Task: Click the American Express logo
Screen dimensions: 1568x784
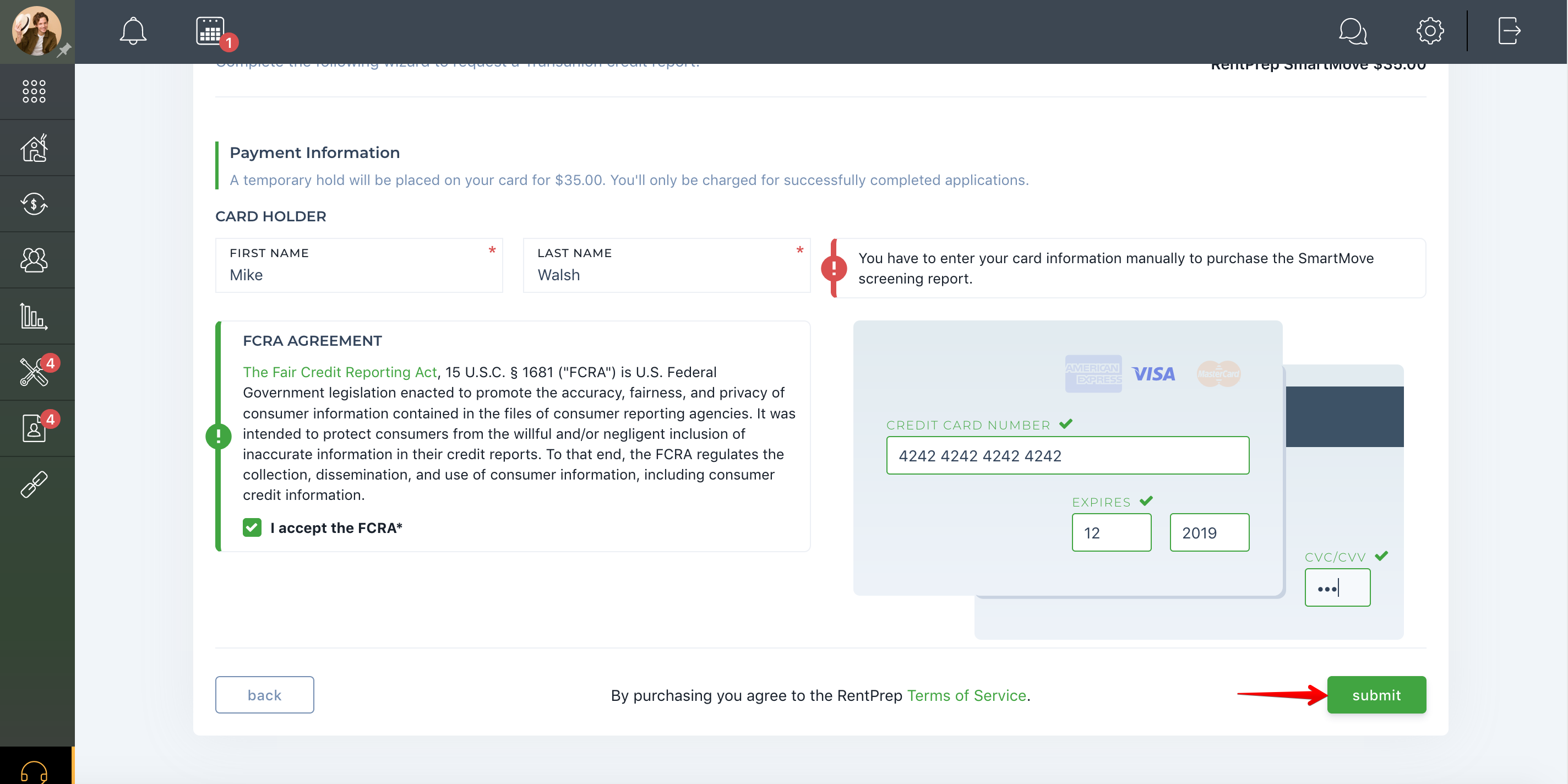Action: (x=1093, y=374)
